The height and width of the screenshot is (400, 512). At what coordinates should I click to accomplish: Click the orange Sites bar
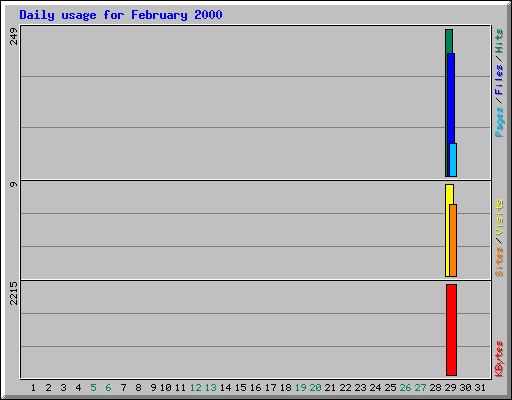453,240
